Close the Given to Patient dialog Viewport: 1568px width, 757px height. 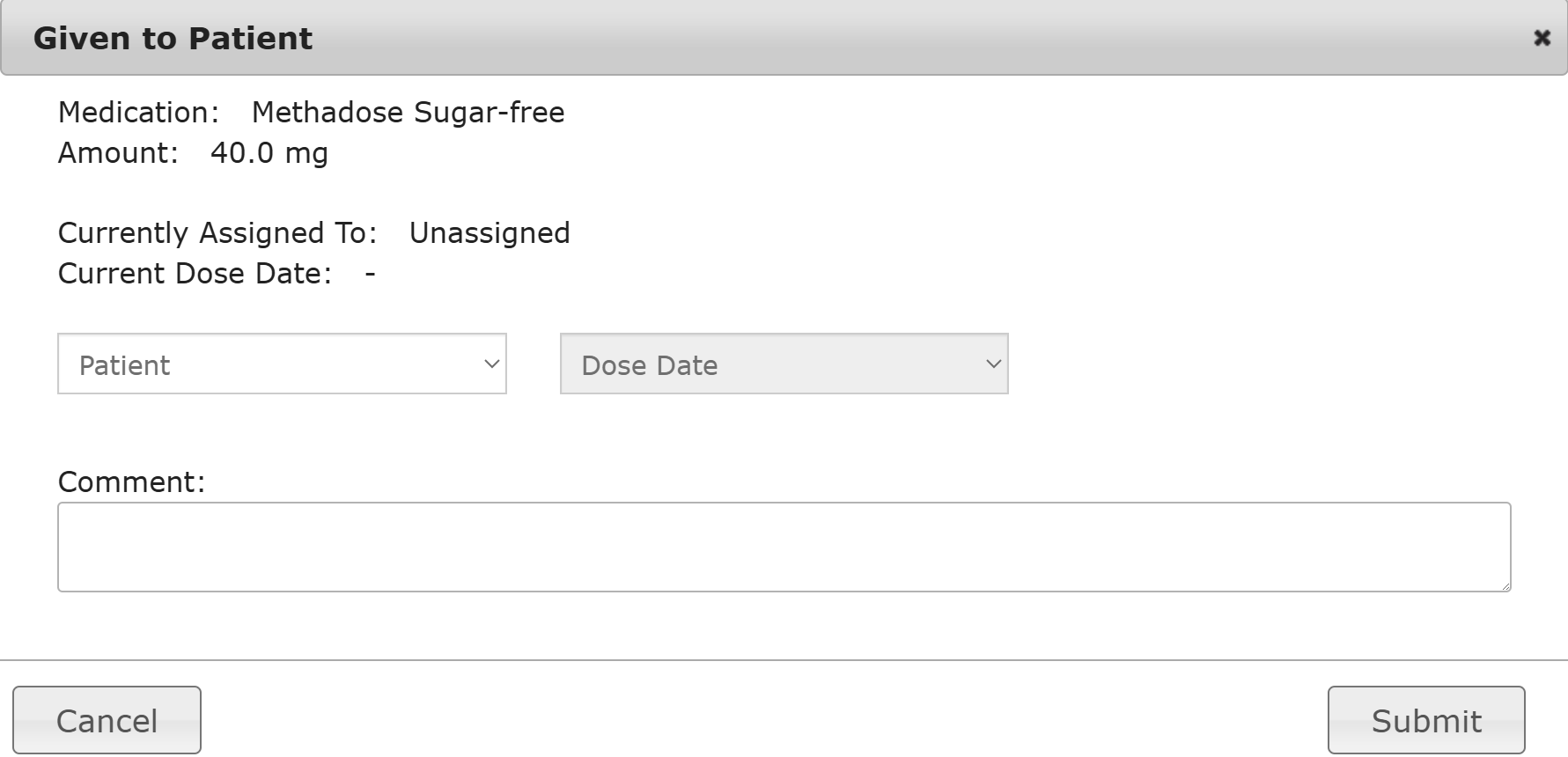[x=1542, y=38]
